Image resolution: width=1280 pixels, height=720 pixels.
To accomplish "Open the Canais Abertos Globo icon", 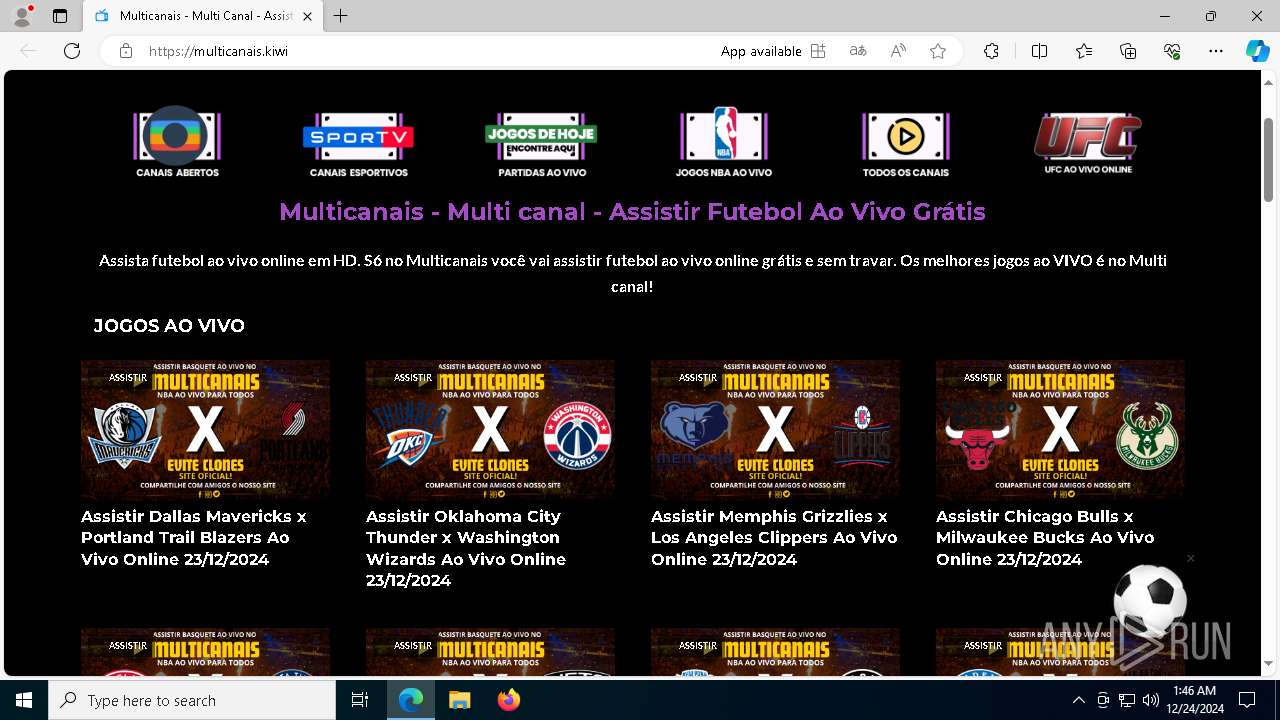I will [x=177, y=142].
